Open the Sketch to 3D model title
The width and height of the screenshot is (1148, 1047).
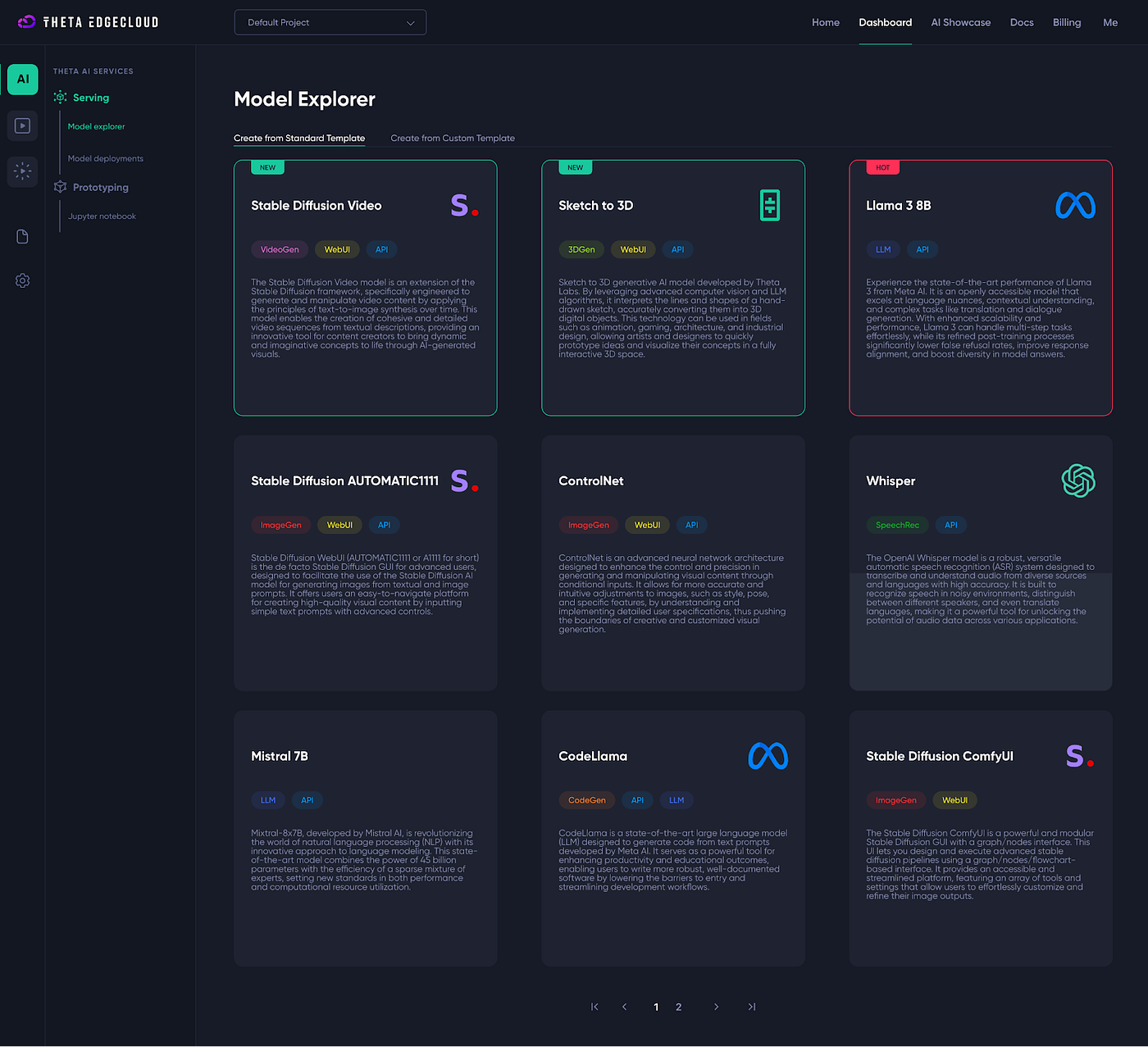(596, 206)
